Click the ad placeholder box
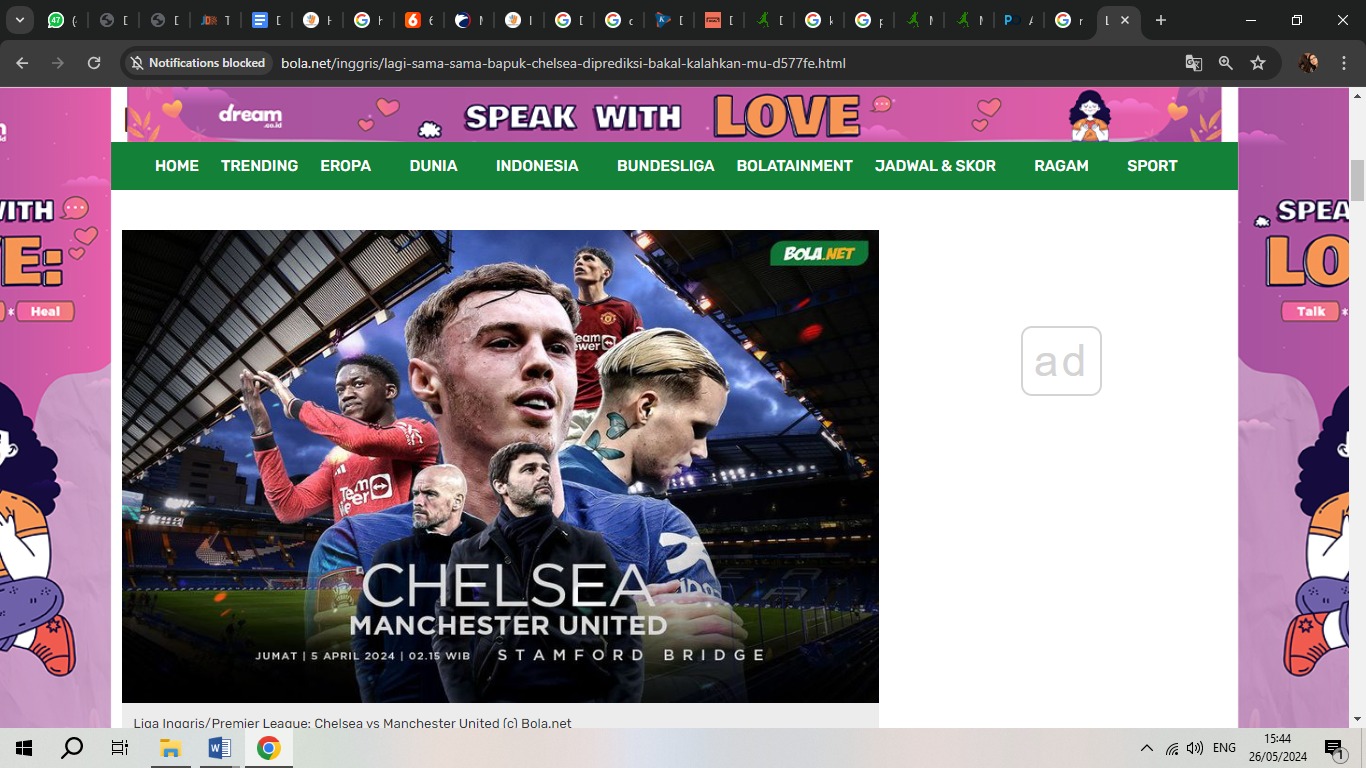Screen dimensions: 1366x768 pos(1061,361)
